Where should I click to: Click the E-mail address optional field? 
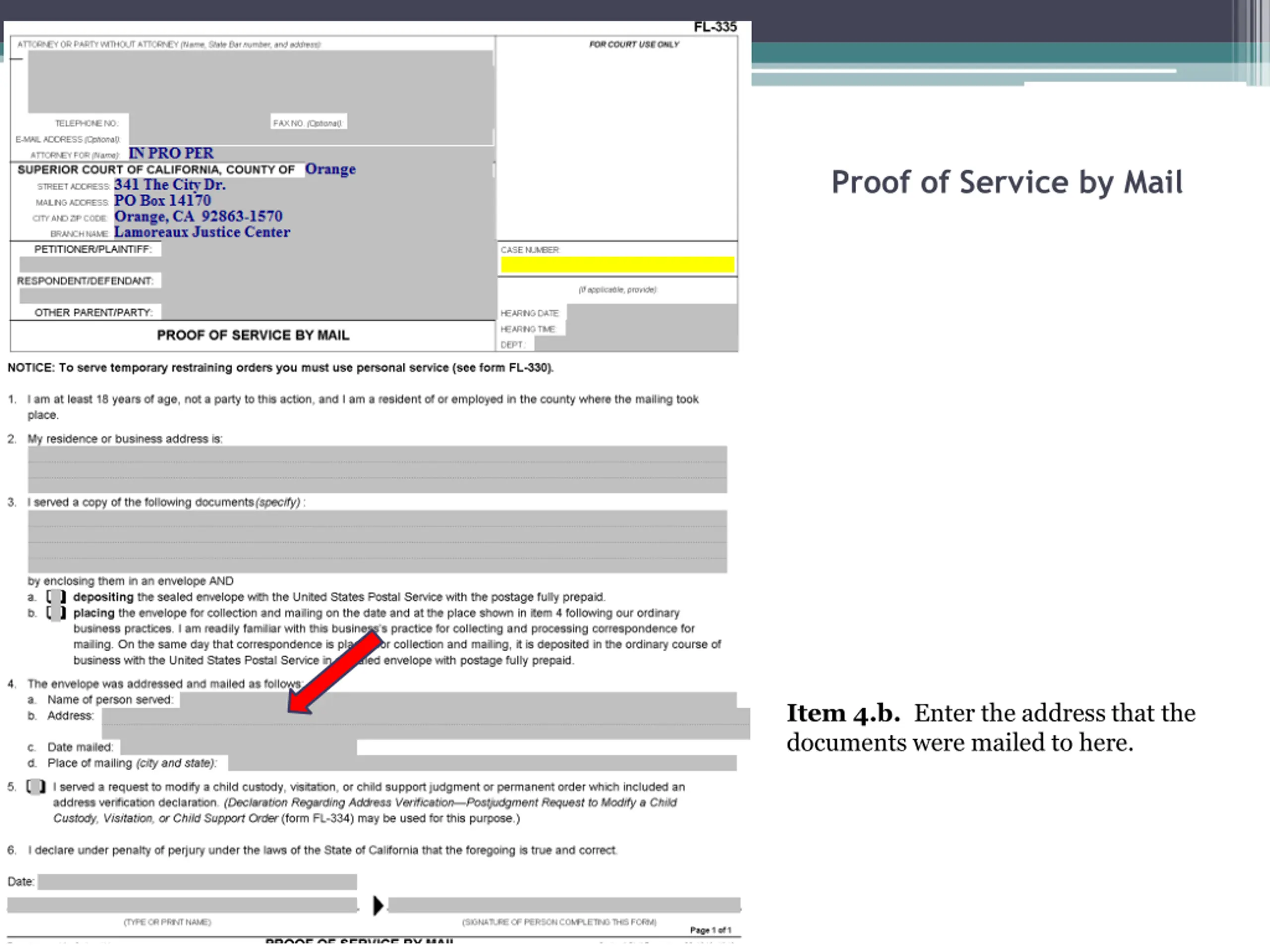(x=311, y=138)
